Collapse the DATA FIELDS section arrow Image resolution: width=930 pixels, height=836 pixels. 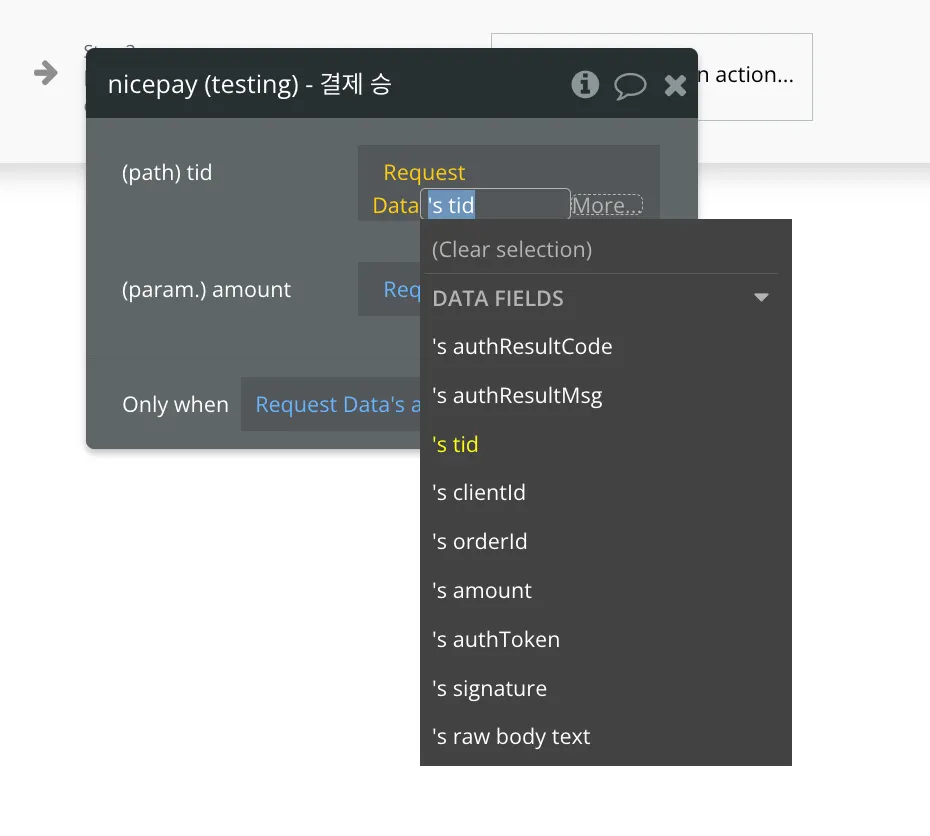coord(761,297)
